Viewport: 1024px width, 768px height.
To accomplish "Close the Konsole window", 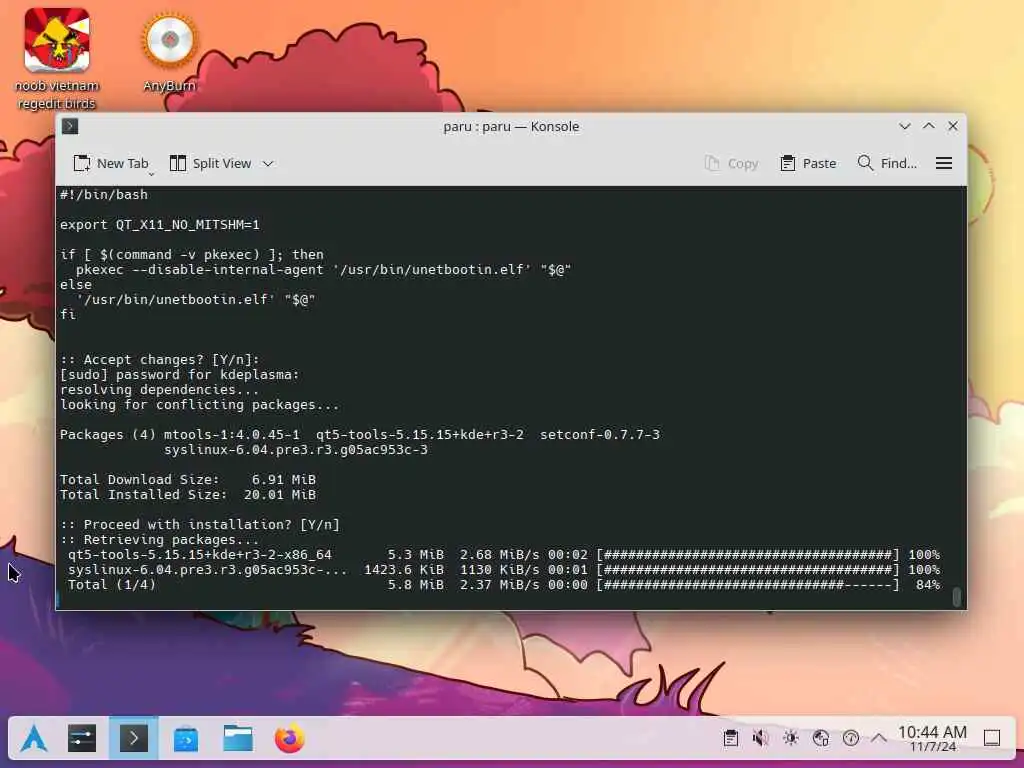I will (953, 126).
